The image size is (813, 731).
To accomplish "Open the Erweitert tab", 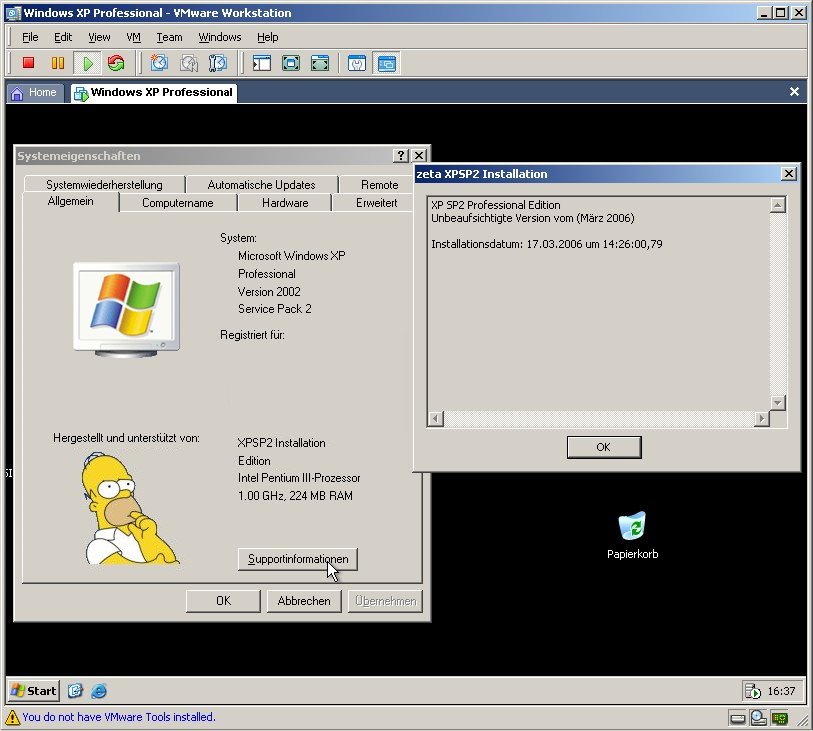I will pos(376,203).
